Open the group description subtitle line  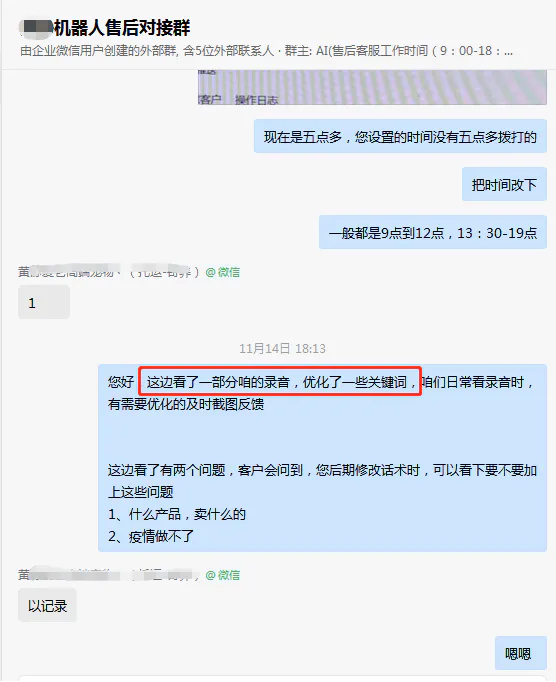(266, 51)
